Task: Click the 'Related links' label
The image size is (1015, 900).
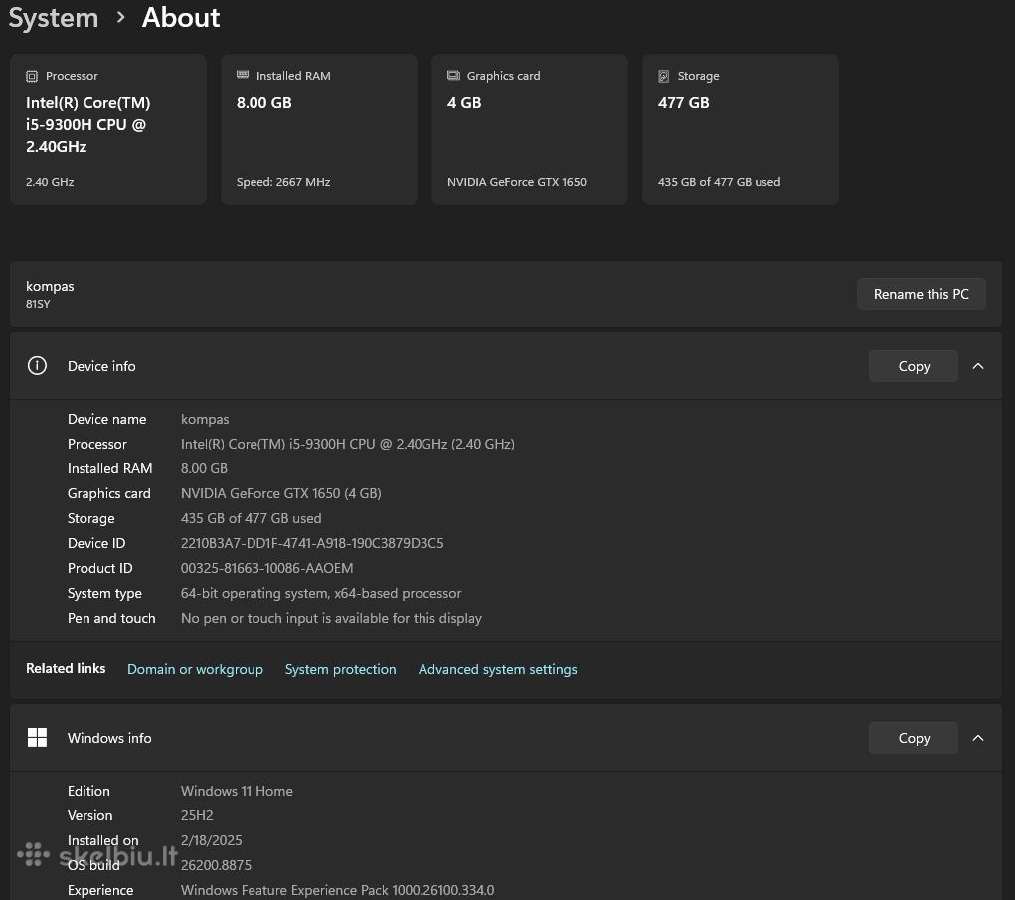Action: pos(65,668)
